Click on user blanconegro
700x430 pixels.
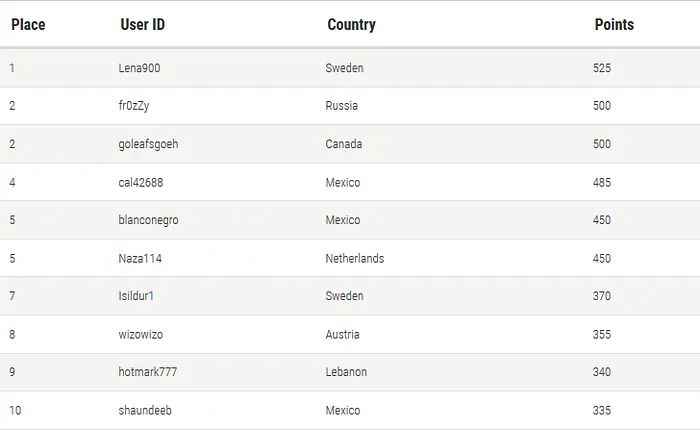pyautogui.click(x=148, y=220)
